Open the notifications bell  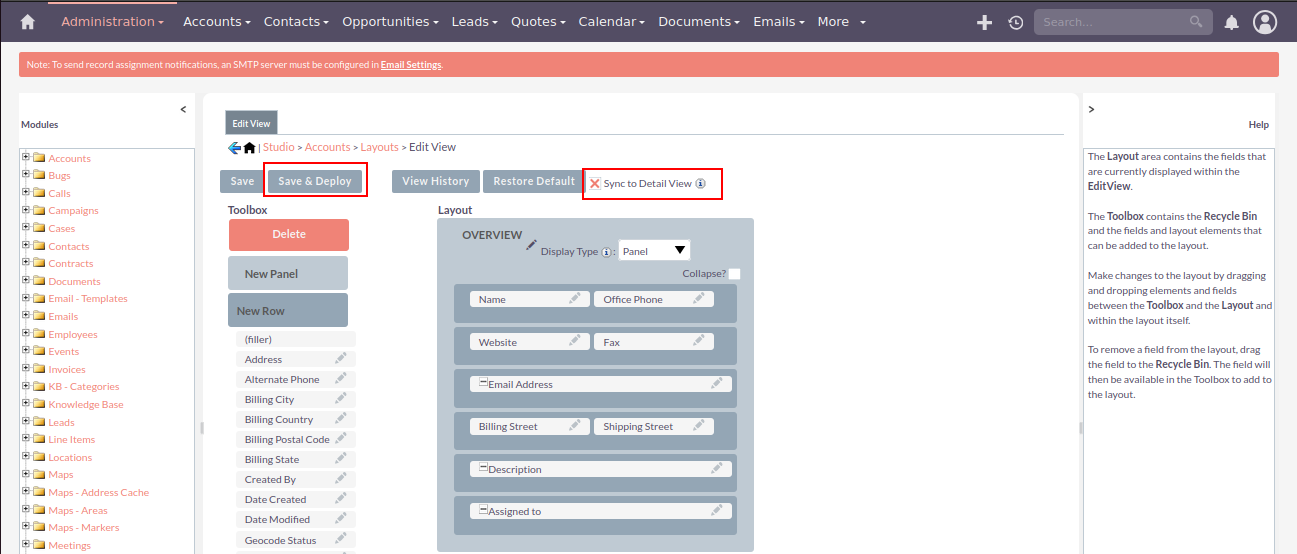pos(1232,22)
